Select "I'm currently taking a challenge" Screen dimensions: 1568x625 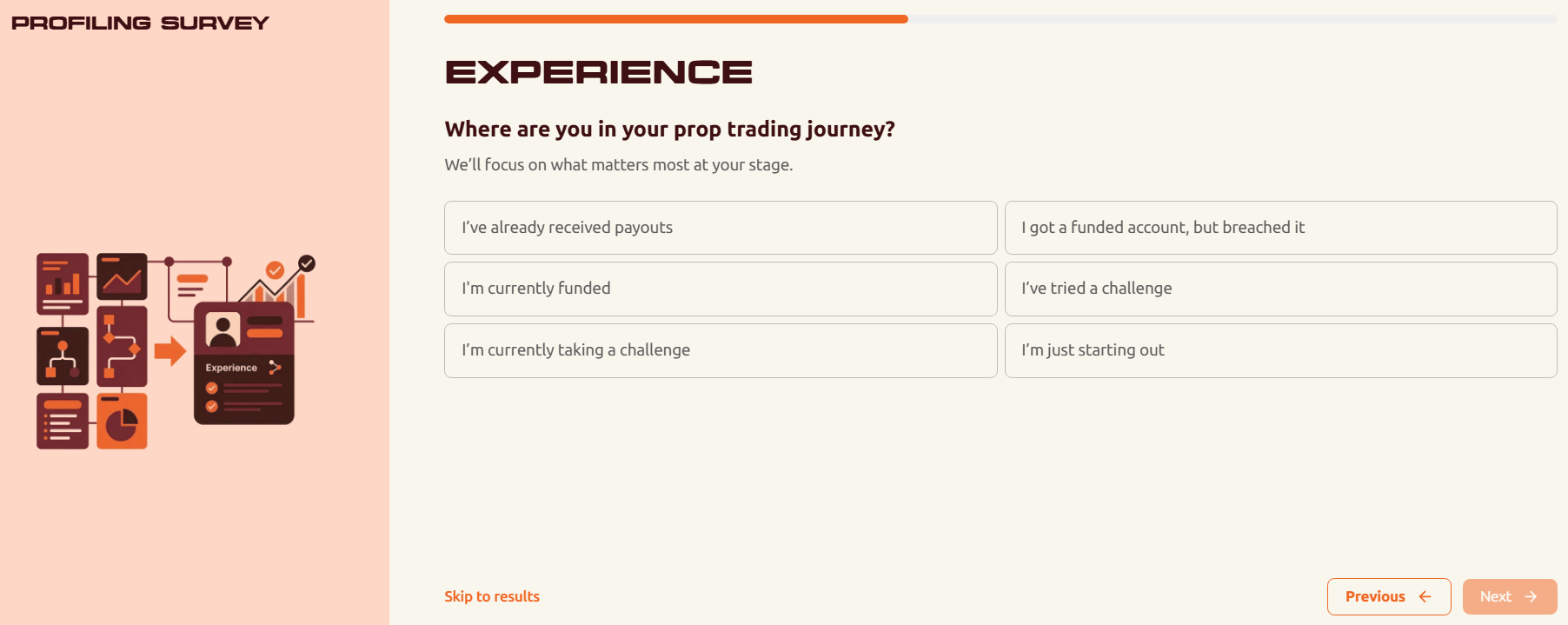[x=720, y=350]
